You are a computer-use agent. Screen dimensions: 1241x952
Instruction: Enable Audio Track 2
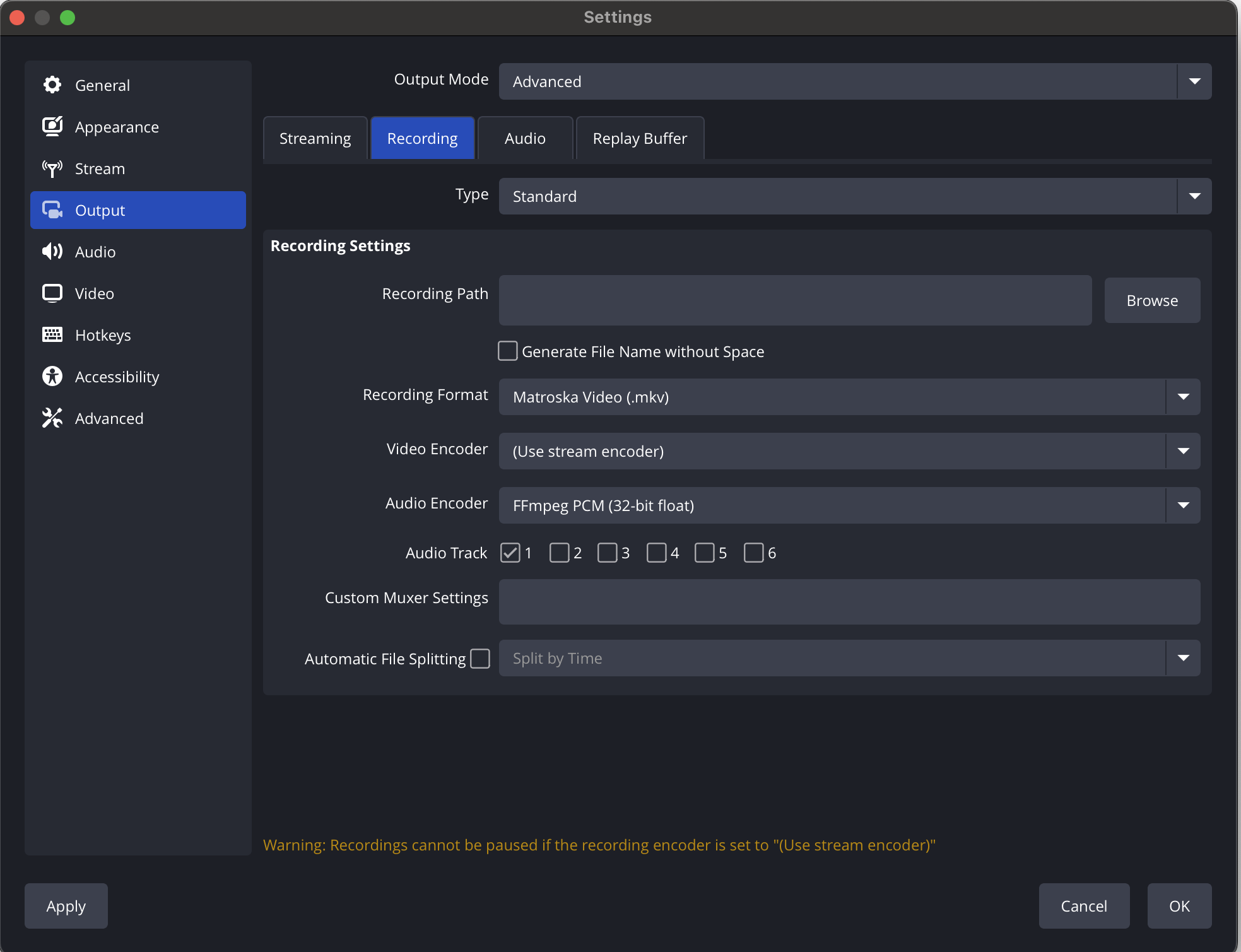click(559, 553)
